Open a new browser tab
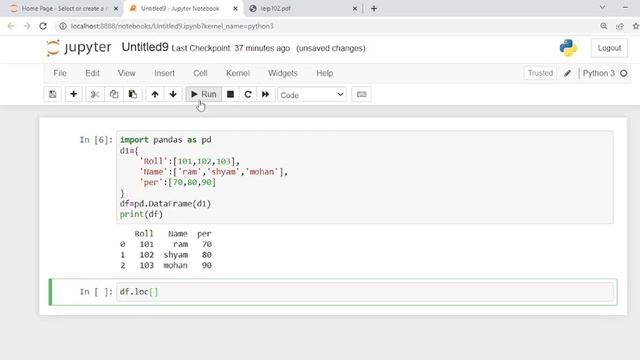Screen dimensions: 640x360 tap(374, 9)
